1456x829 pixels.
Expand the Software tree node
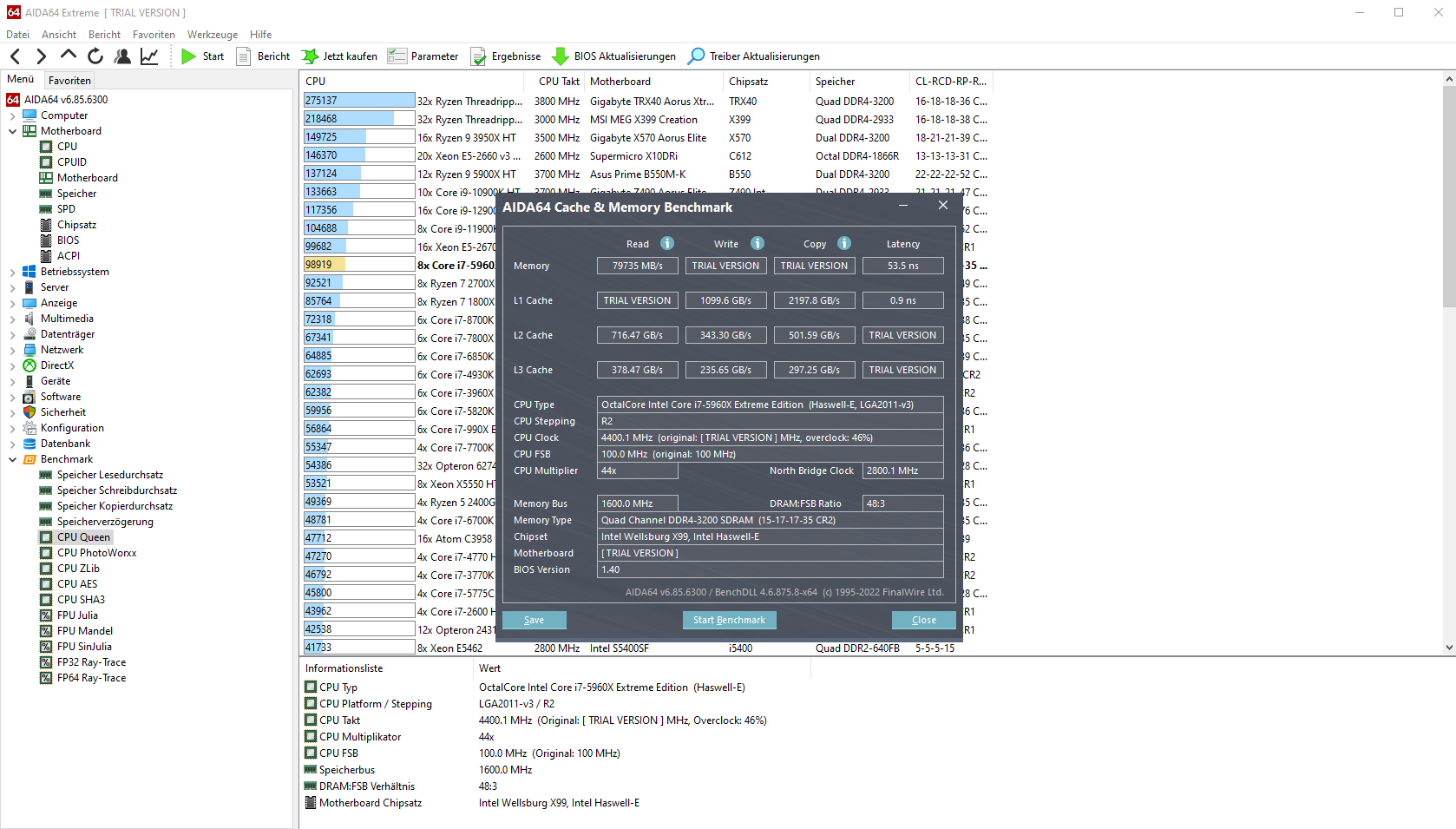[12, 397]
